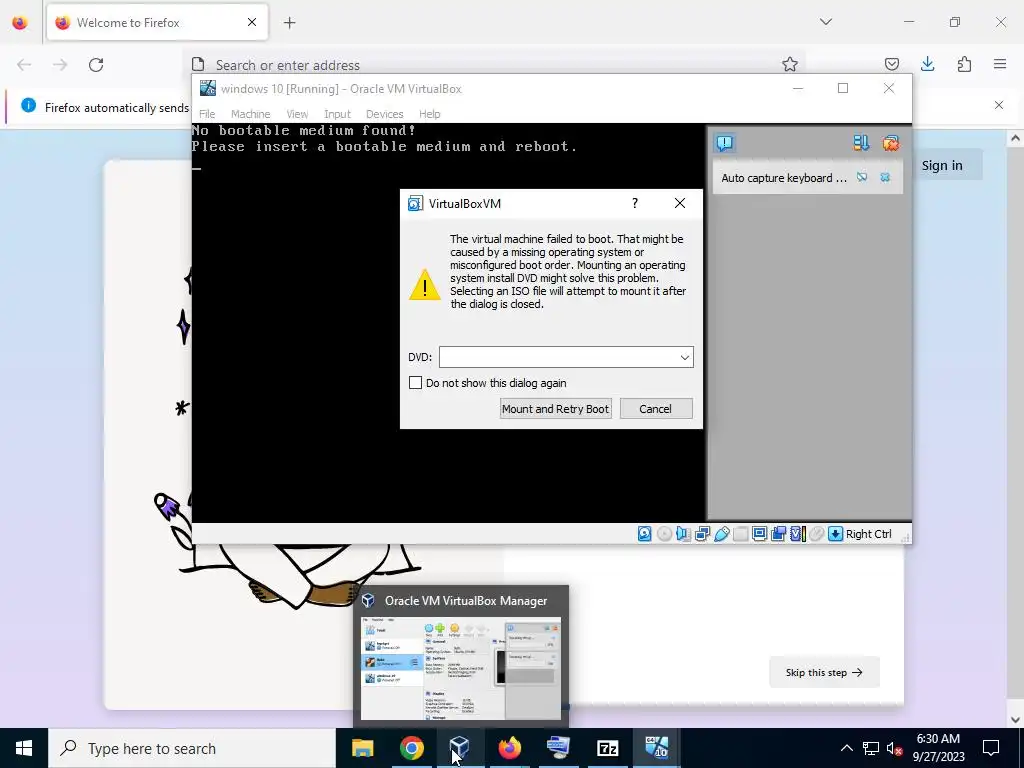
Task: Reload the Firefox page
Action: tap(96, 65)
